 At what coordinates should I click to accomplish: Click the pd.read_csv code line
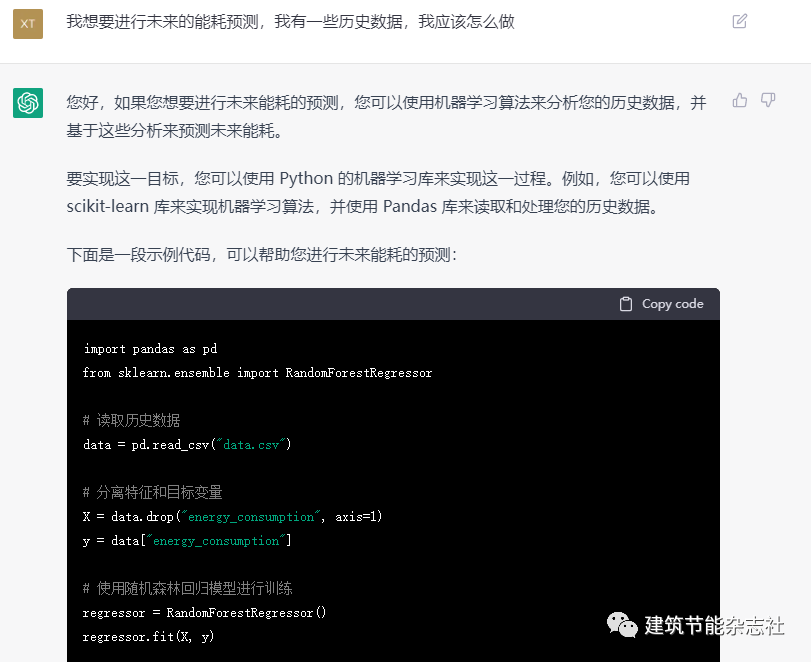coord(187,445)
